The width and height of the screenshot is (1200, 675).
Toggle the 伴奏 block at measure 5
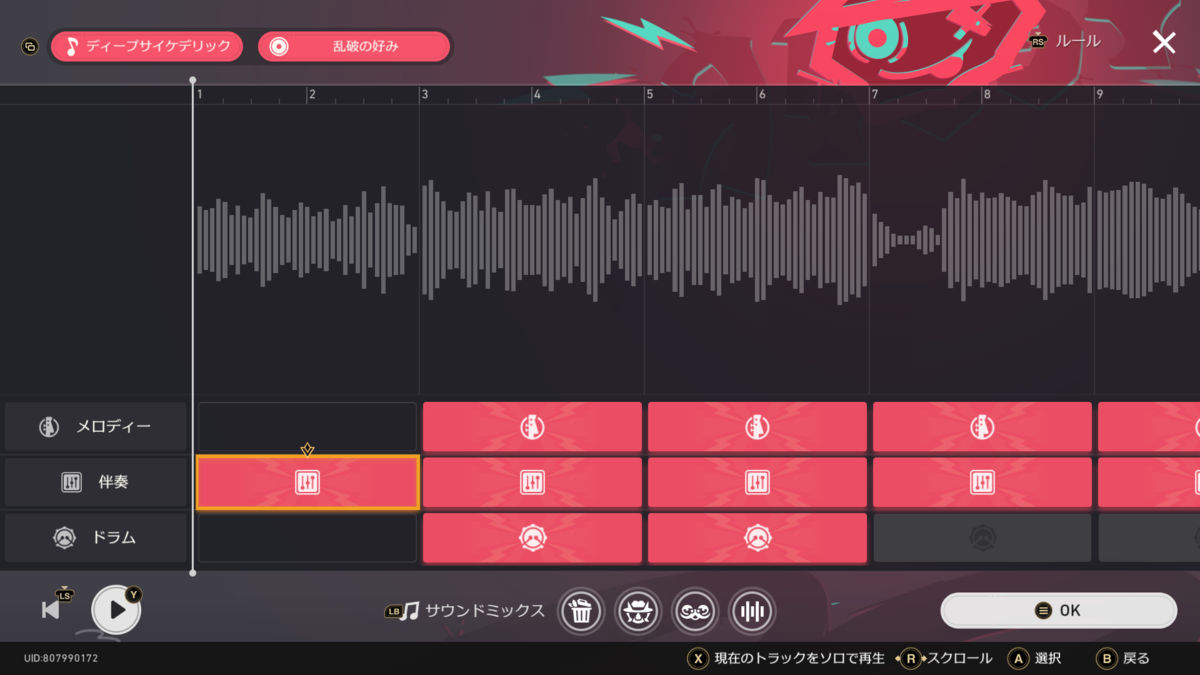[757, 483]
